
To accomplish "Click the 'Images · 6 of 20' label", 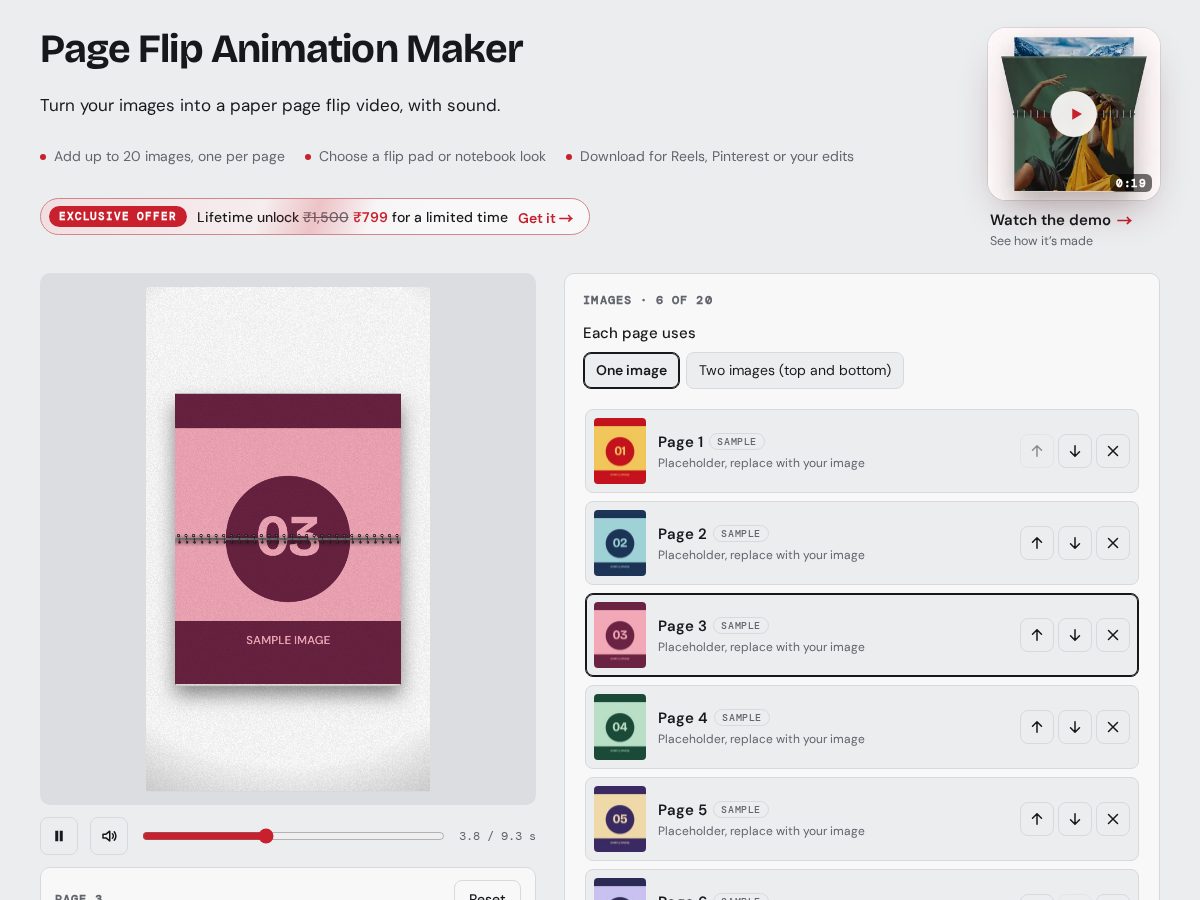I will pyautogui.click(x=648, y=300).
